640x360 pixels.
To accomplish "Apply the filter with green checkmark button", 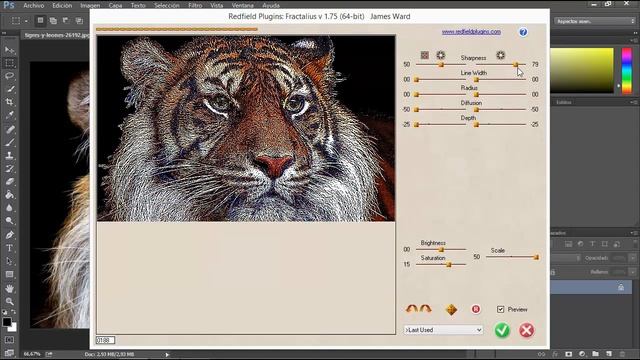I will [x=502, y=330].
